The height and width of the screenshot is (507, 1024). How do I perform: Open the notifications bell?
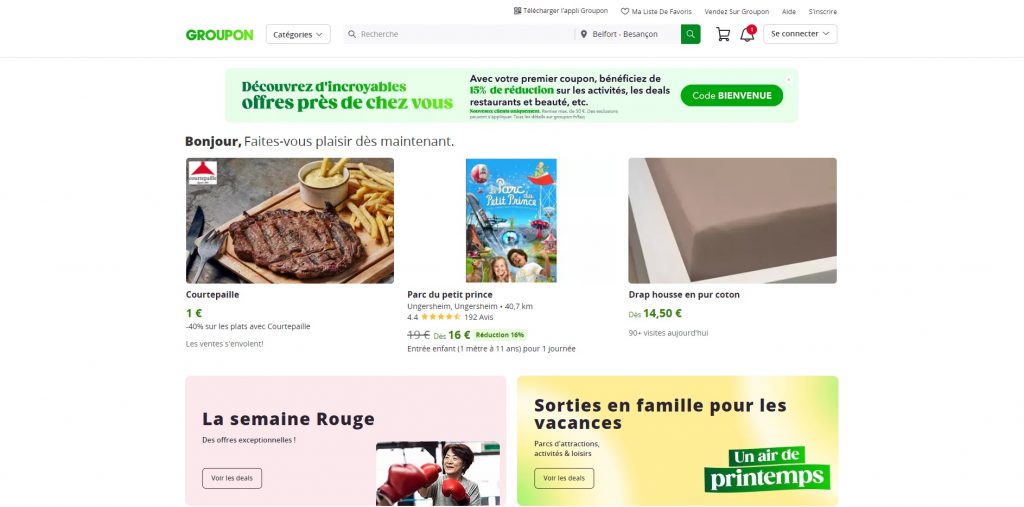coord(747,35)
